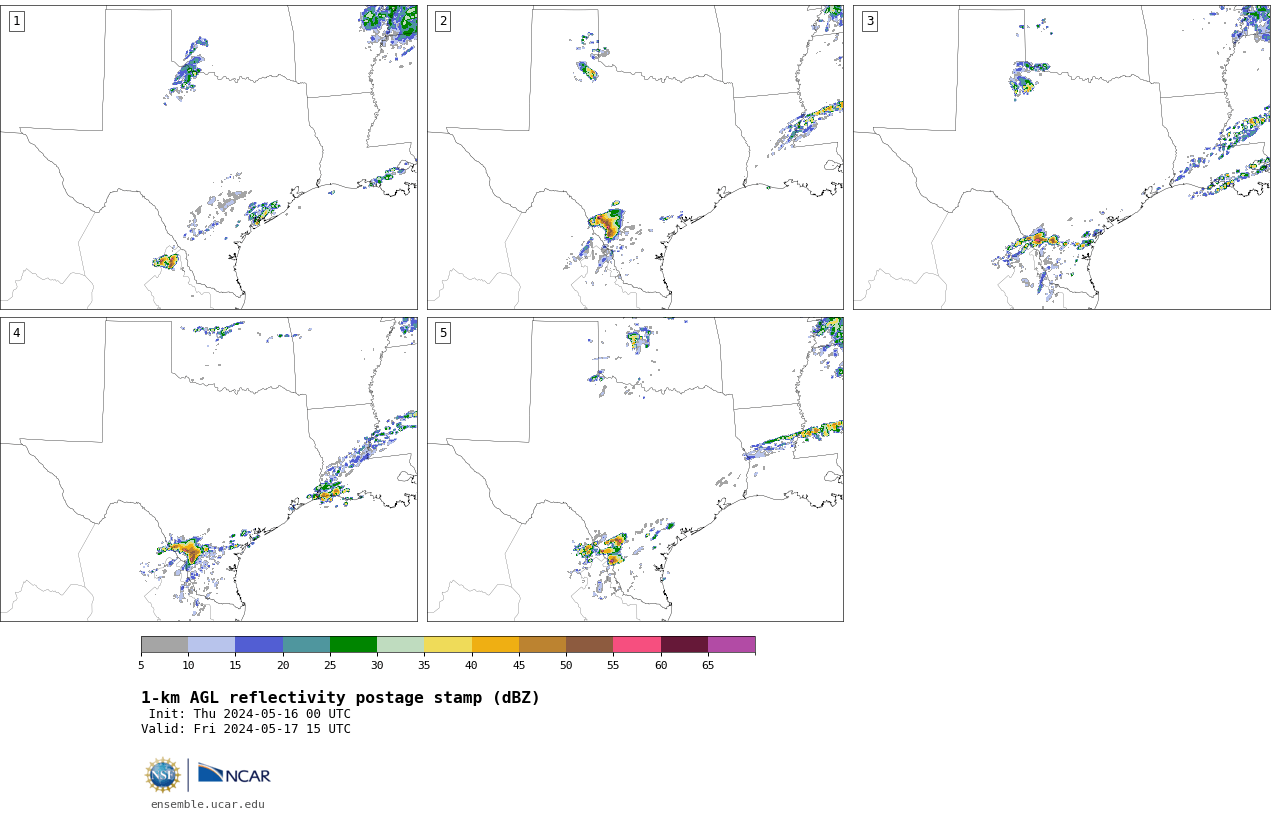
Task: Click the Valid Fri 2024-05-17 15 UTC text
Action: pos(246,729)
